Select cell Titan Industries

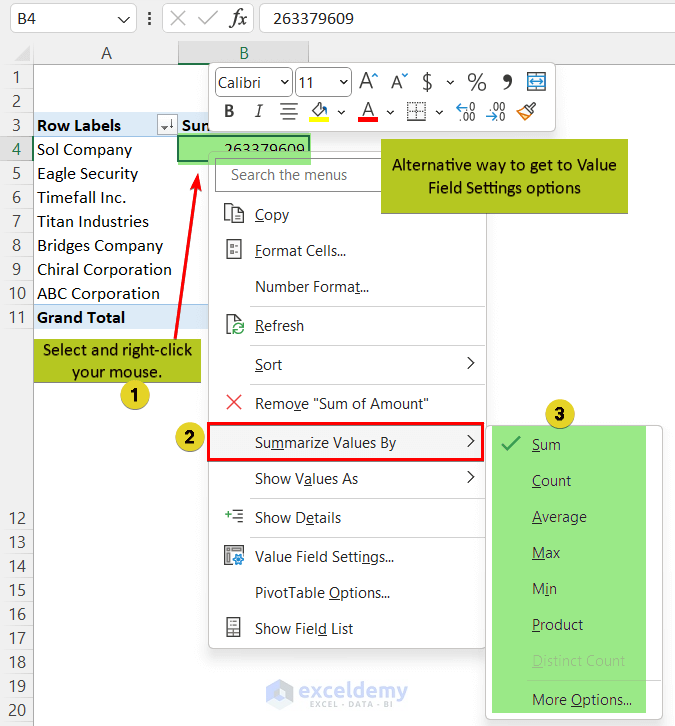[x=106, y=222]
